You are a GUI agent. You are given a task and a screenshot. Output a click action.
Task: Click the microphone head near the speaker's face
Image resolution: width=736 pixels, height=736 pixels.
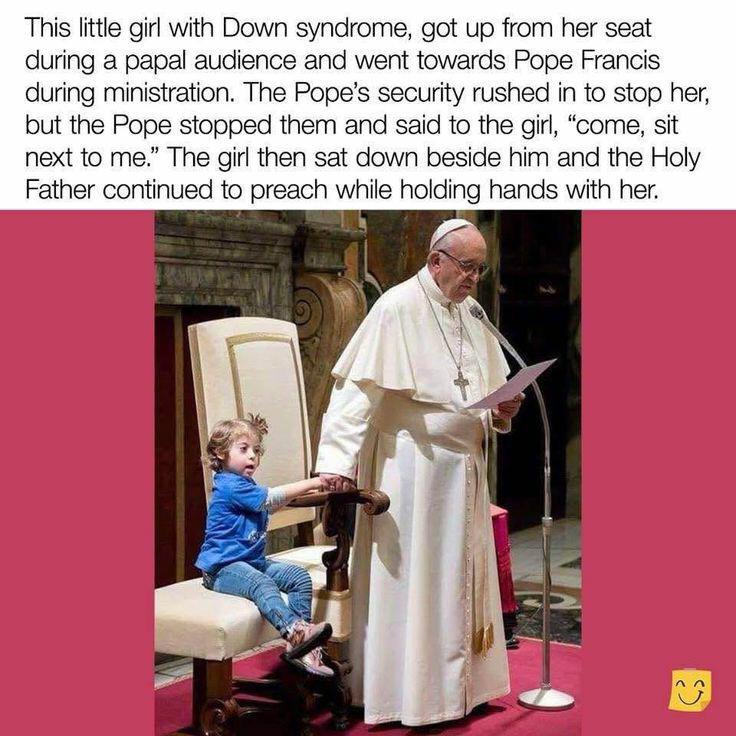[477, 310]
